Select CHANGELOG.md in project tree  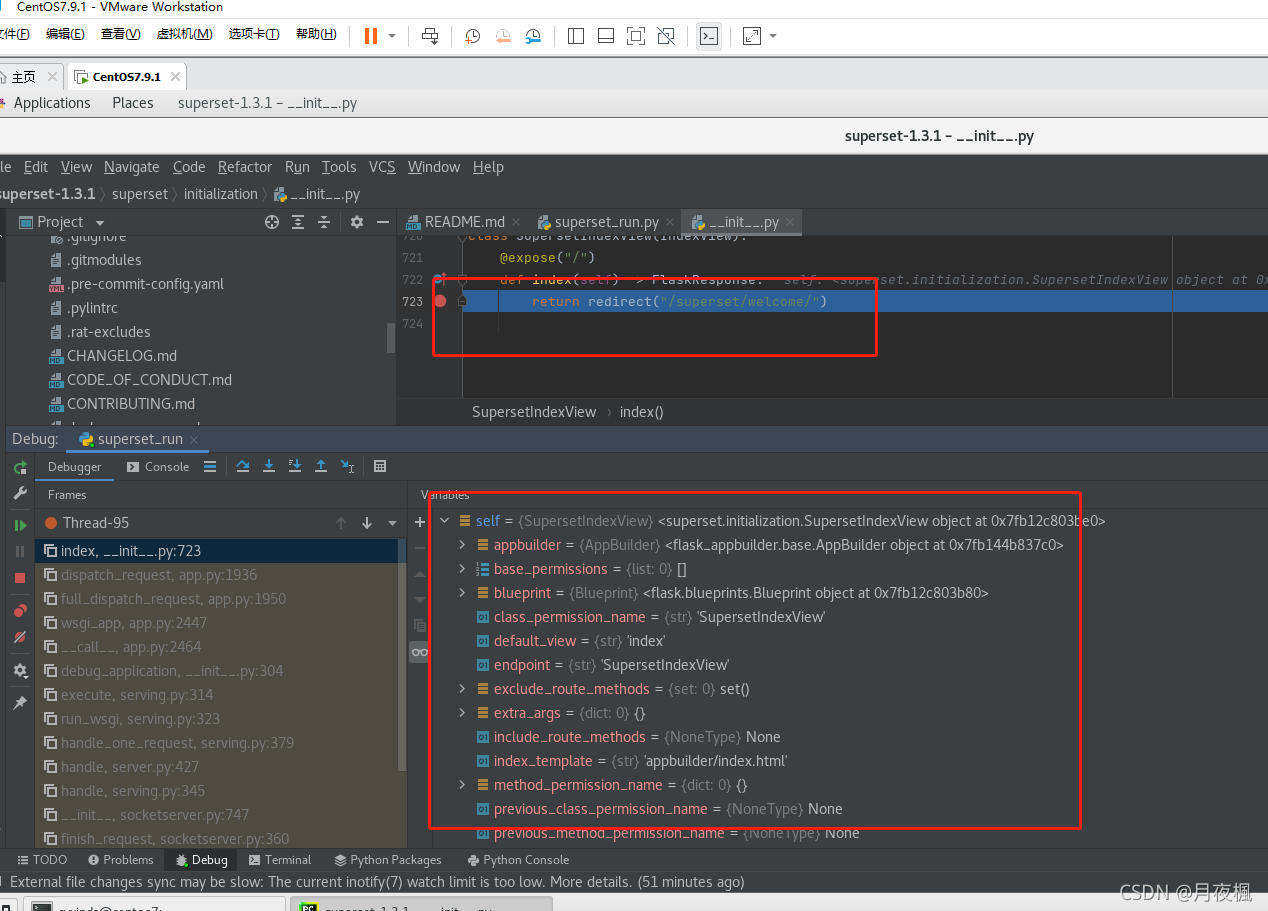(122, 356)
